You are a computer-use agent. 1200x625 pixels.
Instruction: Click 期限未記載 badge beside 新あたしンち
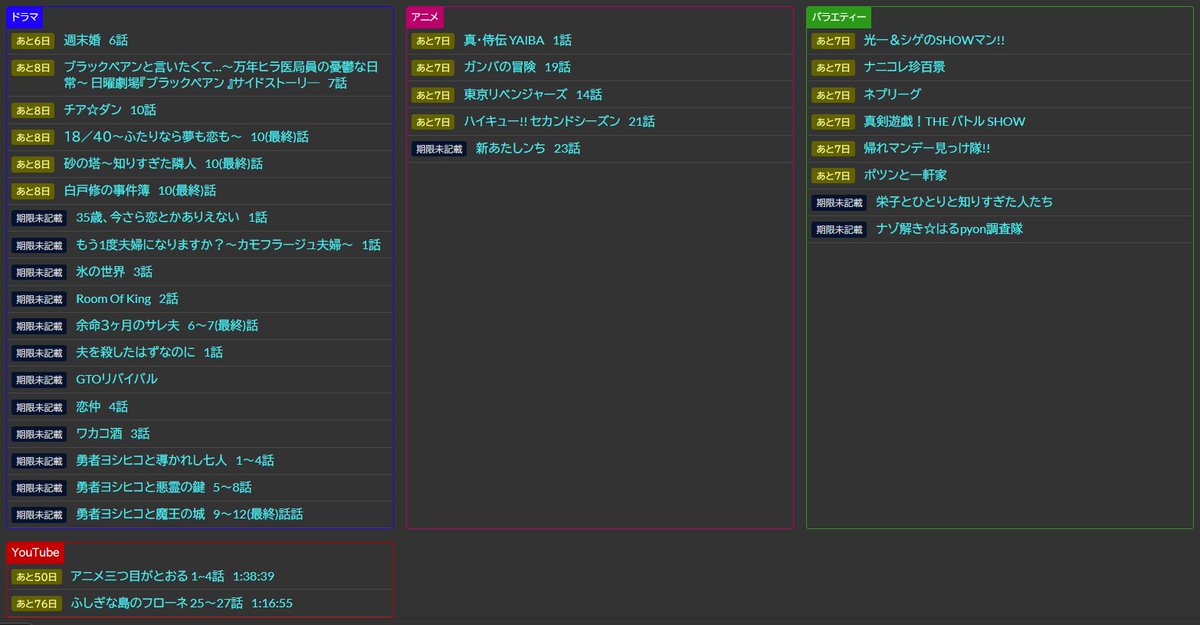pos(439,149)
